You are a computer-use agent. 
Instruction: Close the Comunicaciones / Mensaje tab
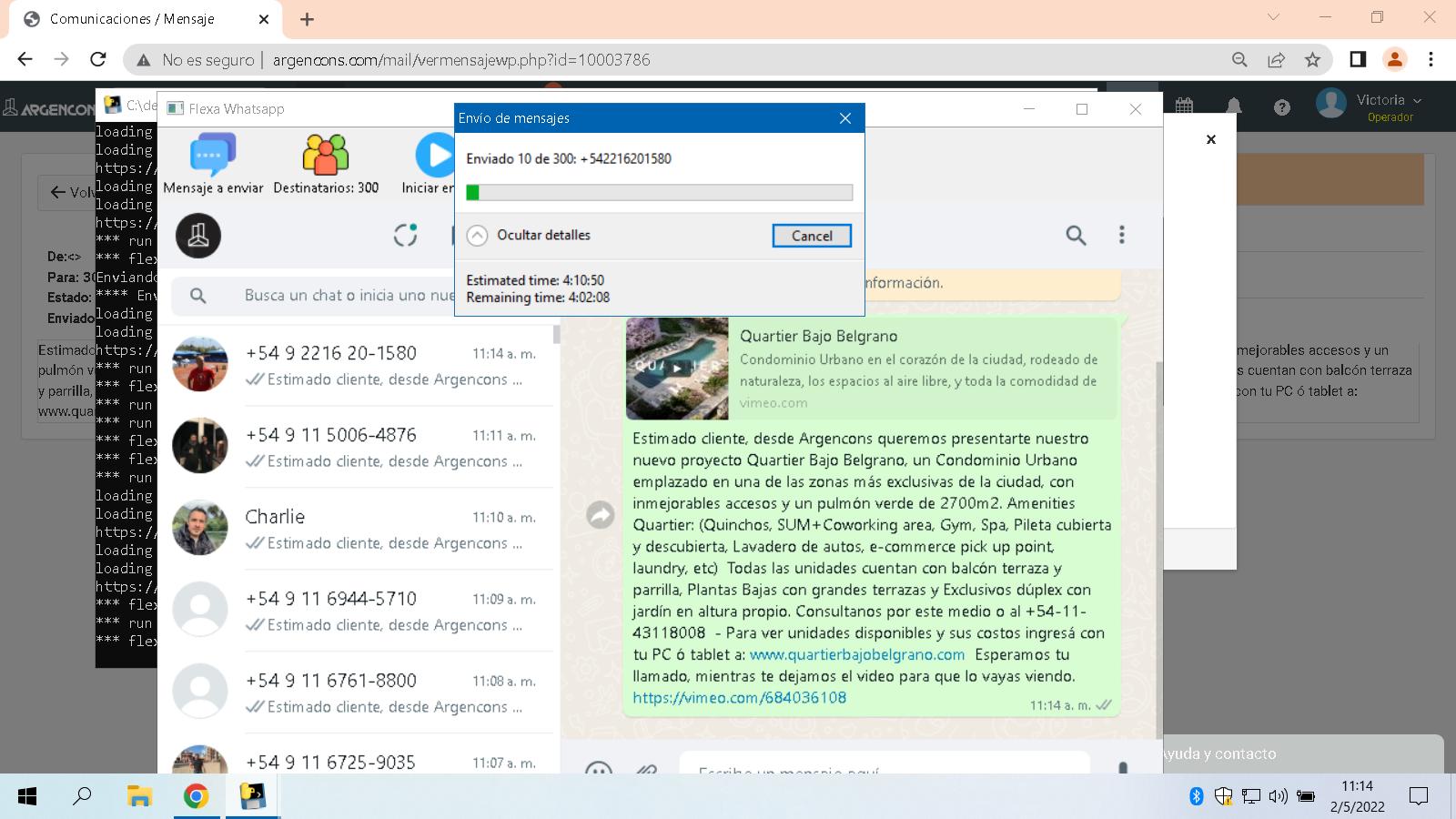click(x=264, y=19)
